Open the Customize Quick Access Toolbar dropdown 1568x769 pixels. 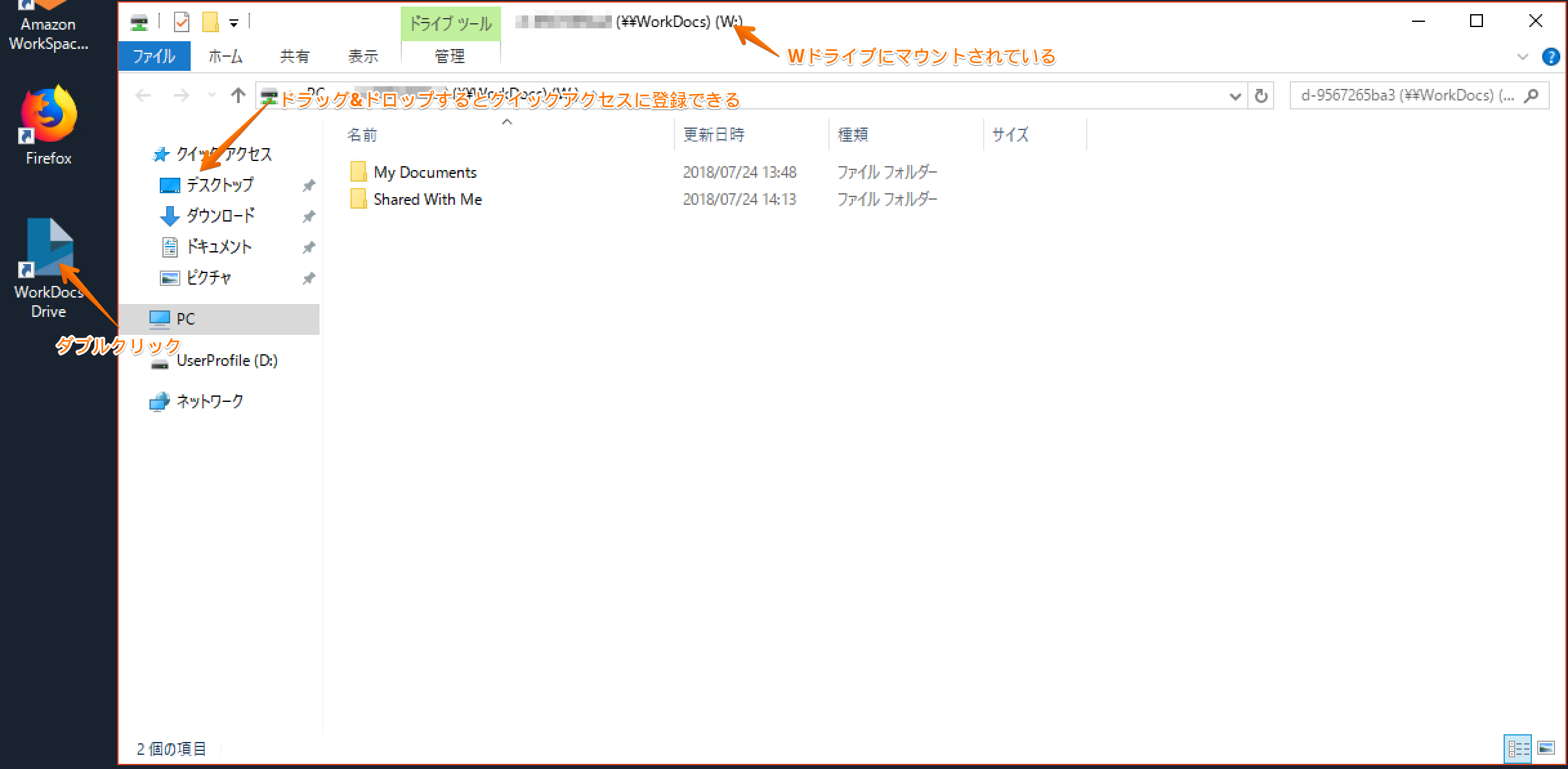tap(234, 23)
